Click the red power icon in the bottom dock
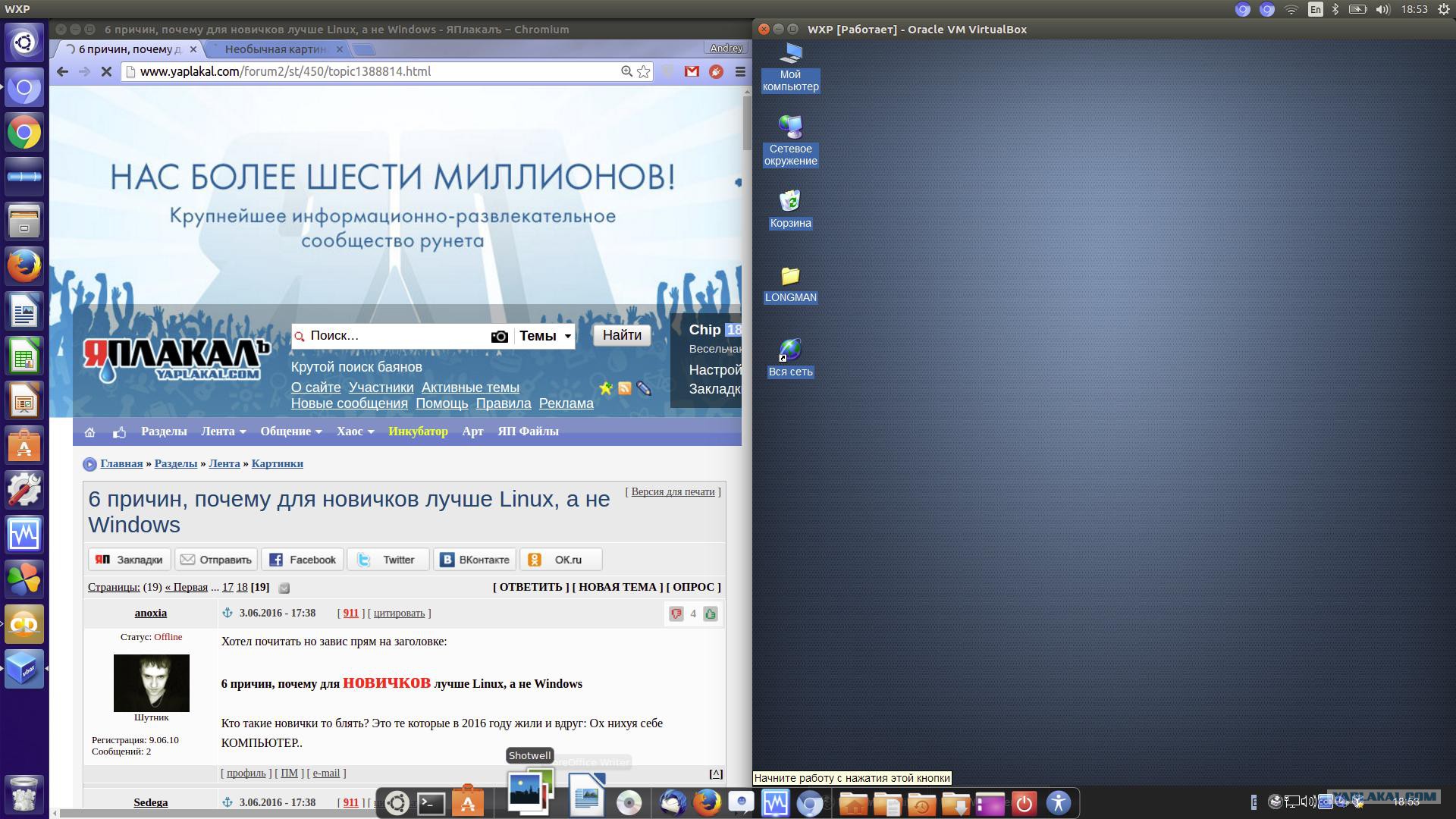Viewport: 1456px width, 819px height. pyautogui.click(x=1024, y=803)
